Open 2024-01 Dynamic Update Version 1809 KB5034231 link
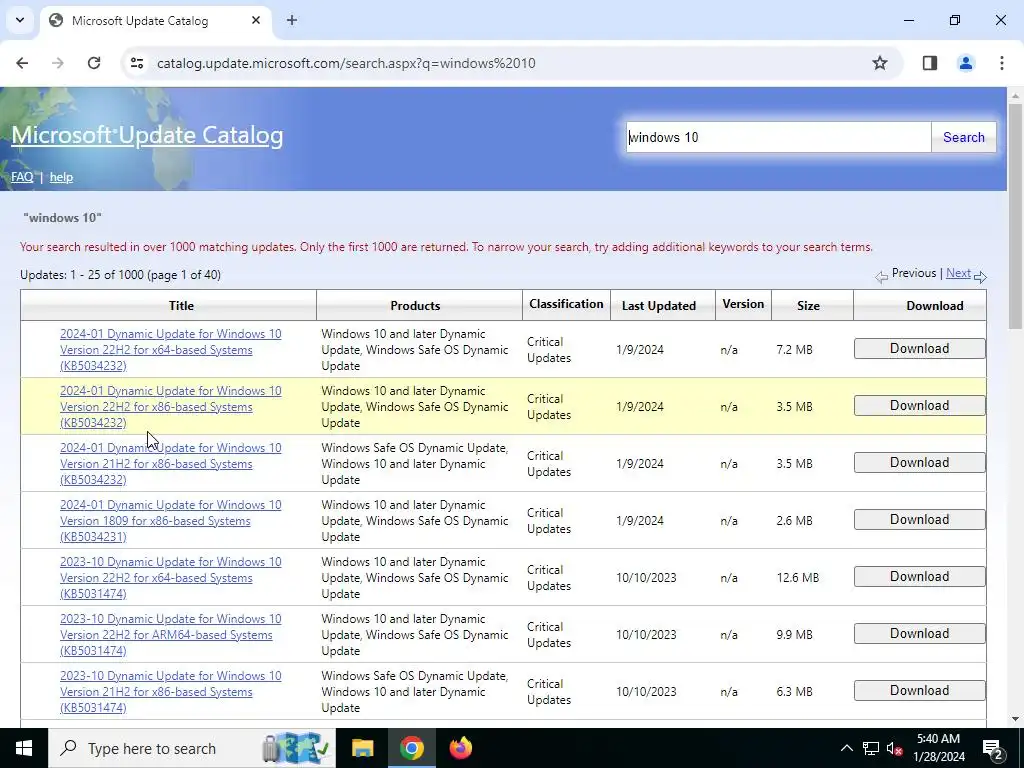This screenshot has height=768, width=1024. pyautogui.click(x=170, y=520)
